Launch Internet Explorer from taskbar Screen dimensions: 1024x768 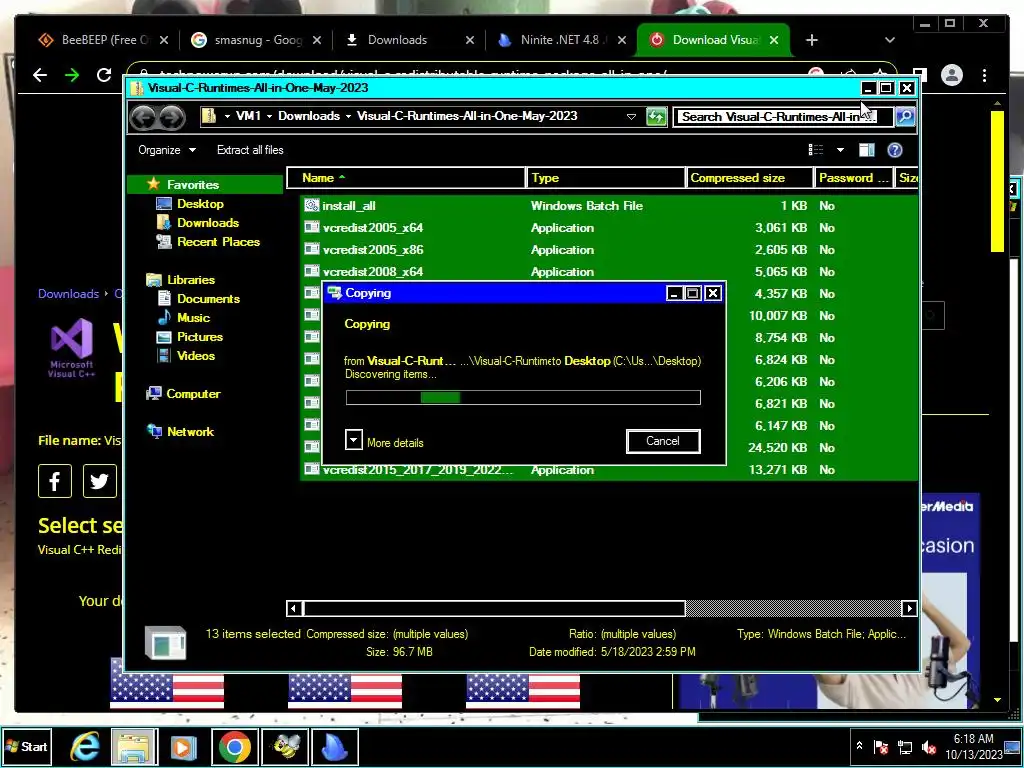pyautogui.click(x=85, y=746)
